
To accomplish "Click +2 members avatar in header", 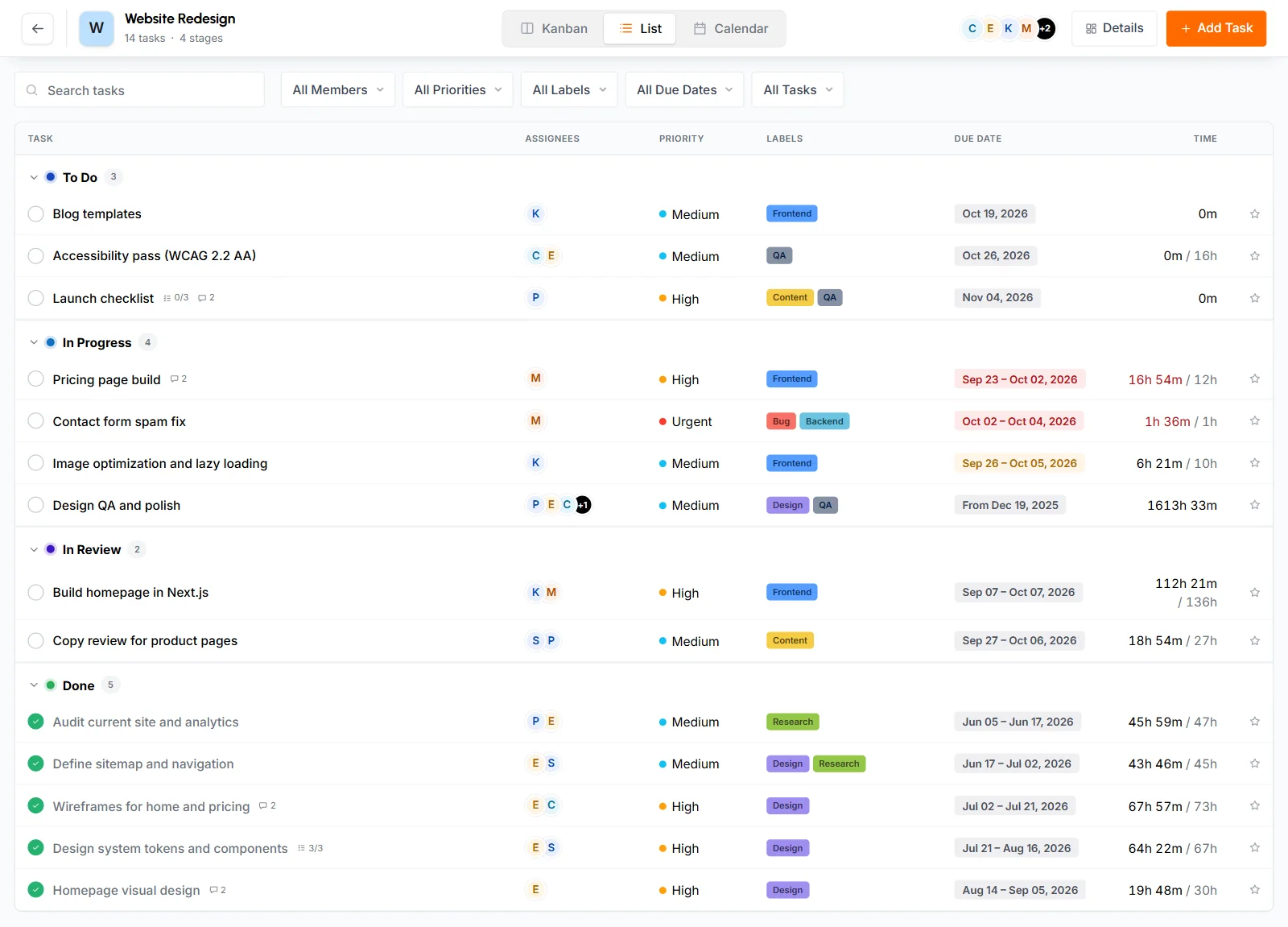I will point(1045,28).
